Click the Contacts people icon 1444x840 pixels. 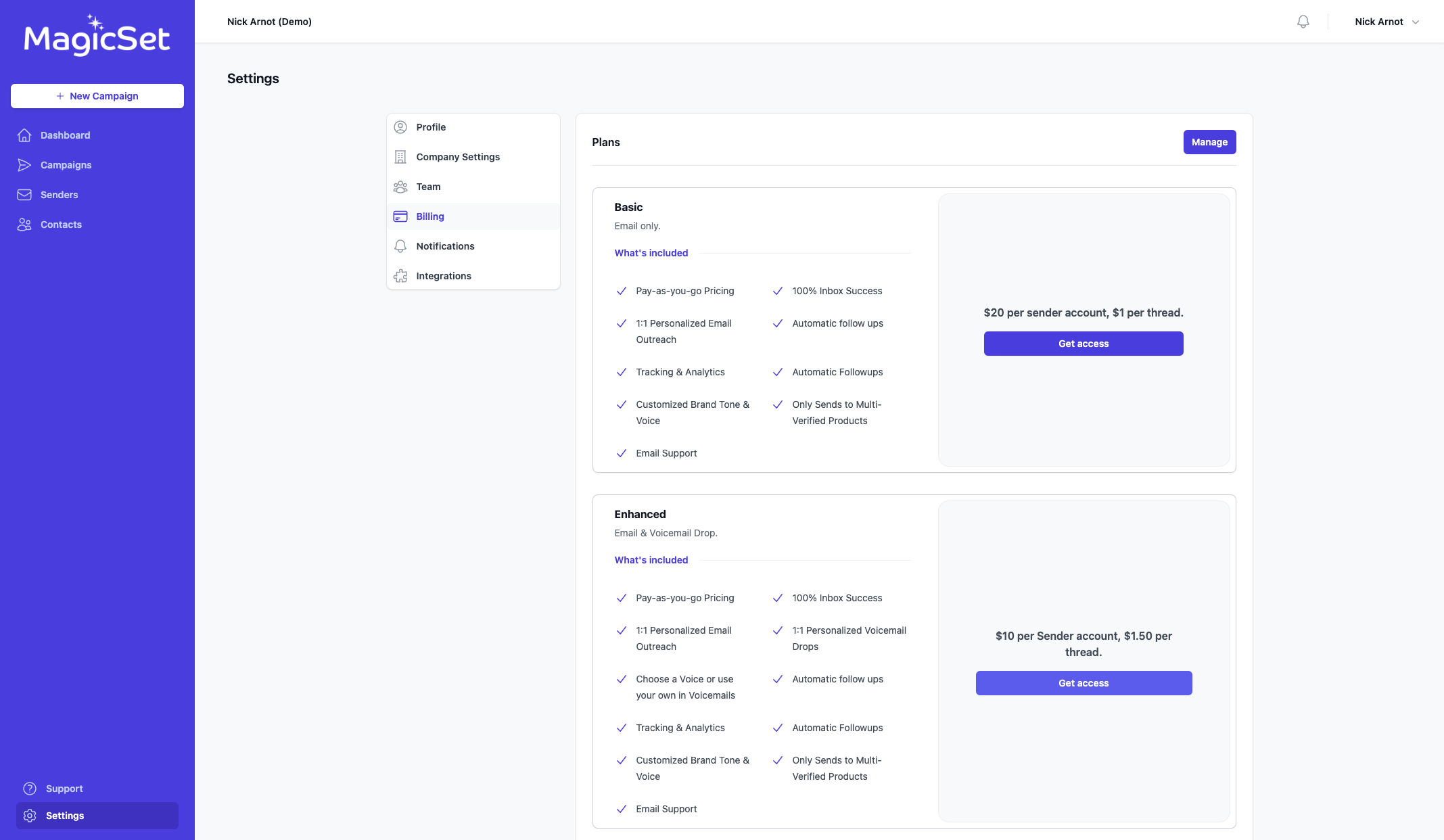click(24, 225)
